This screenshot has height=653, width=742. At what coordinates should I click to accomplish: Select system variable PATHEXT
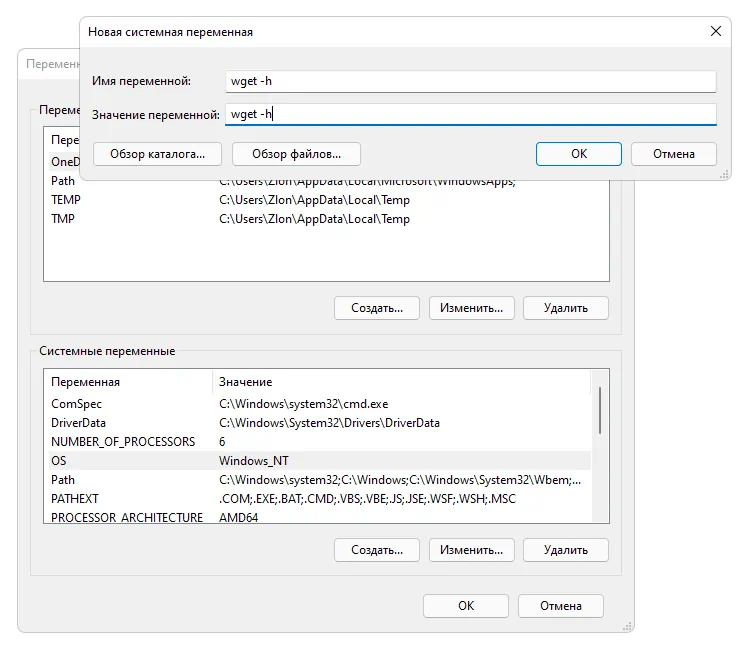coord(318,498)
